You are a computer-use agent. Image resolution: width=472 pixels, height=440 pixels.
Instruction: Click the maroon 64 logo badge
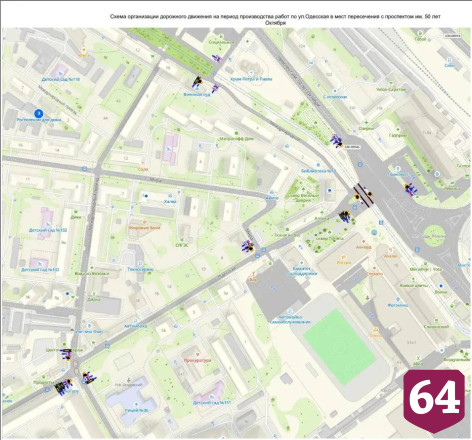434,401
